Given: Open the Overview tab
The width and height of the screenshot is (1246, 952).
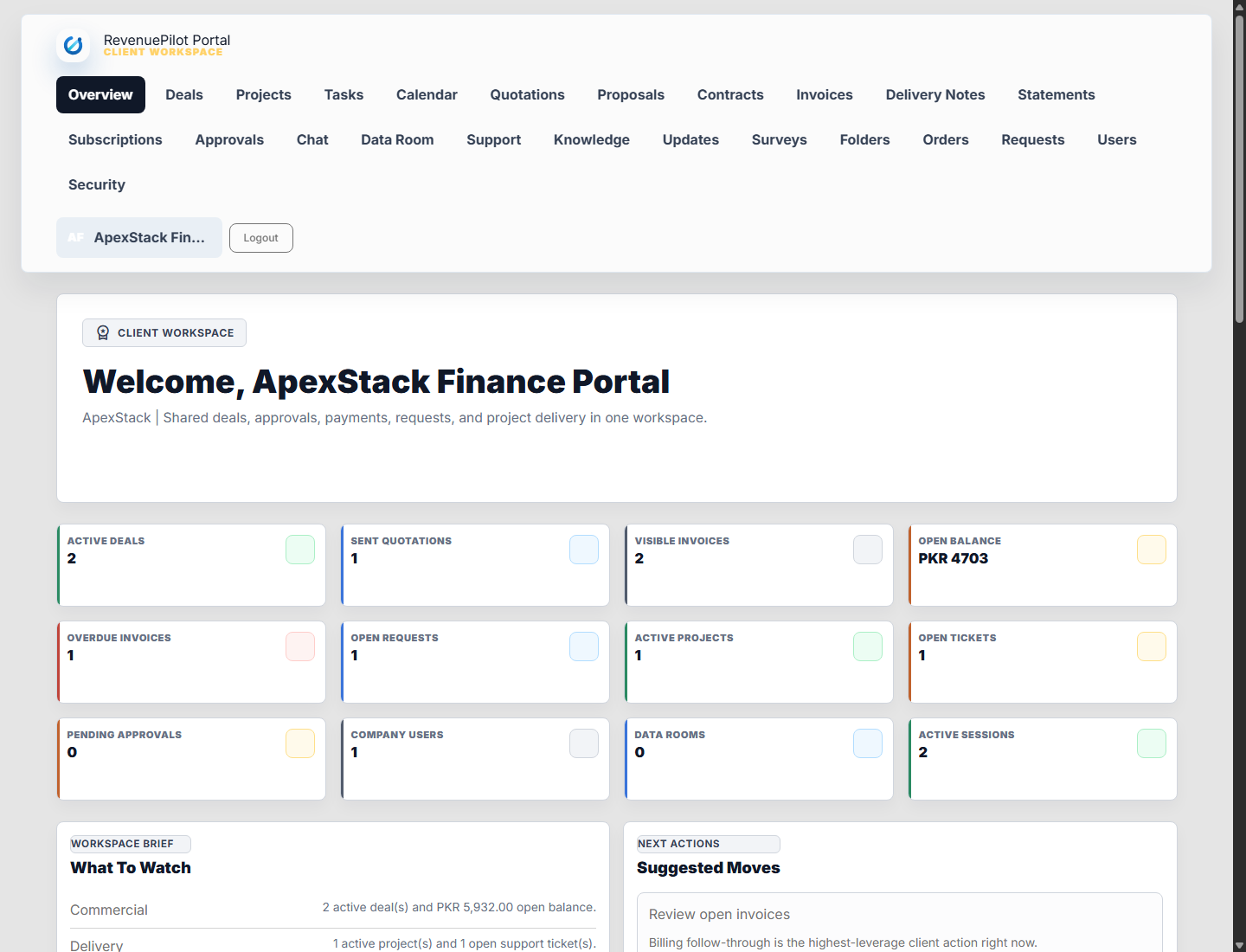Looking at the screenshot, I should click(100, 95).
